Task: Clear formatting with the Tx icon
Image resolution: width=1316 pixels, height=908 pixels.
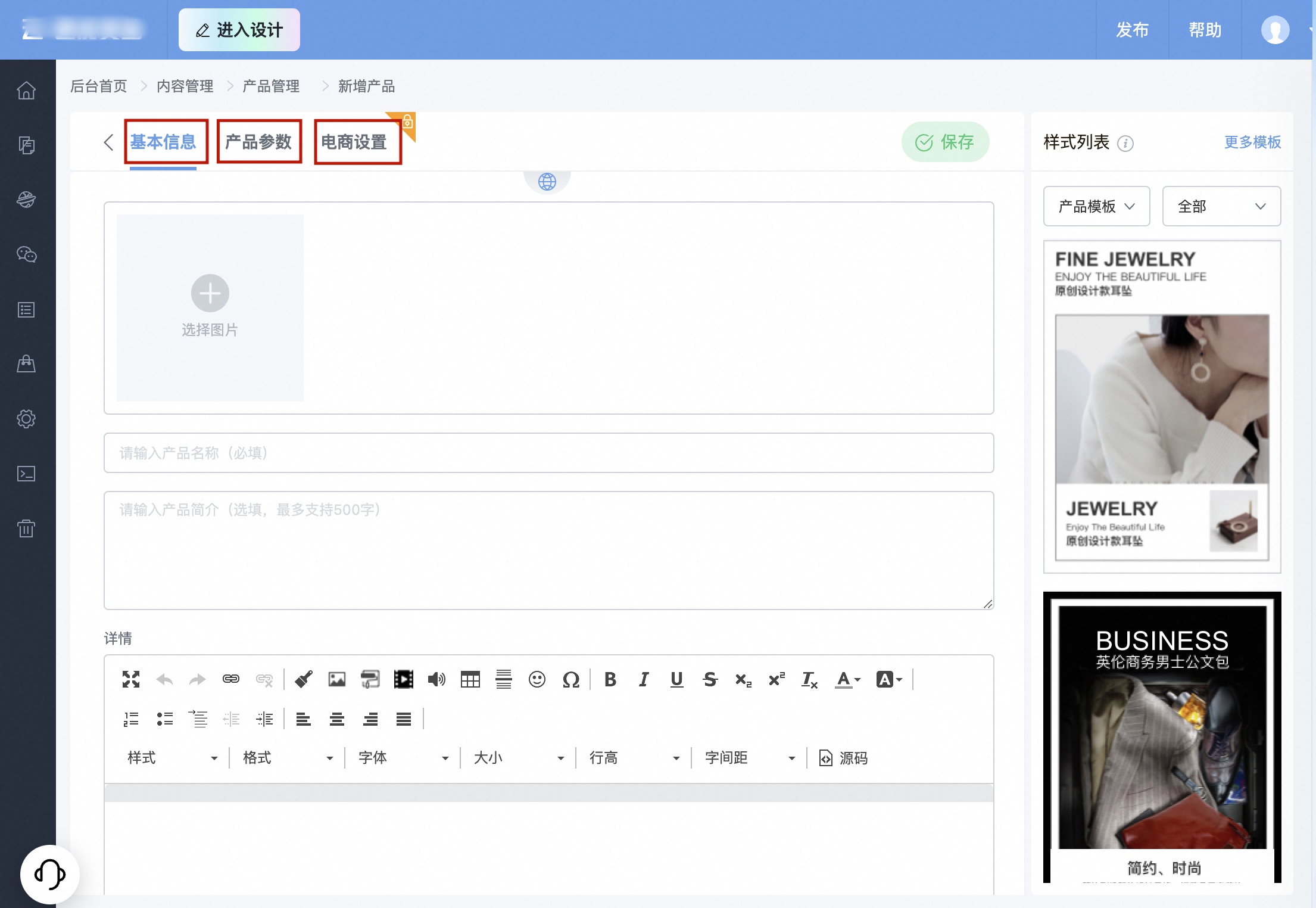Action: pyautogui.click(x=810, y=679)
